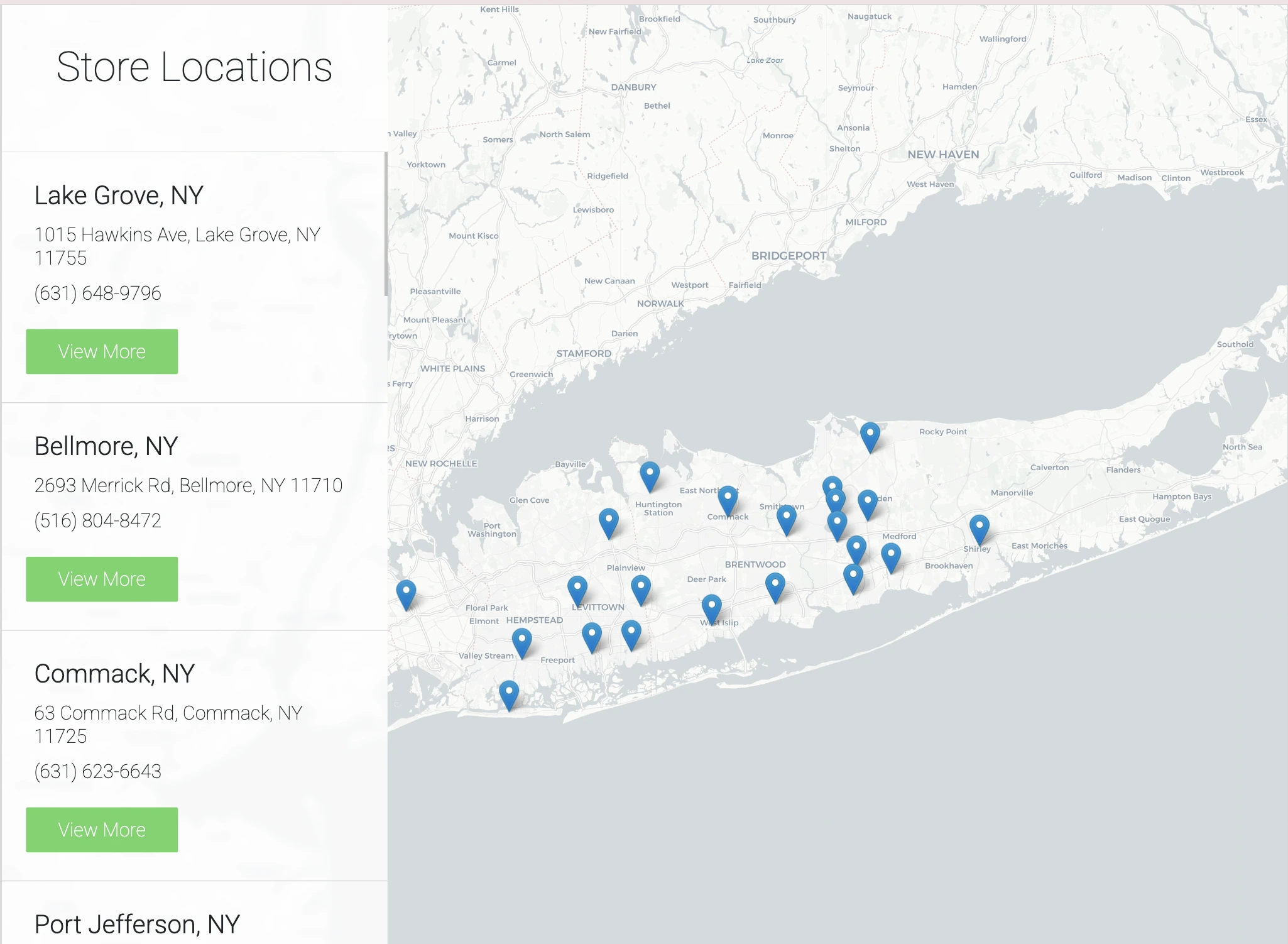Select the Port Jefferson, NY listing
This screenshot has width=1288, height=944.
(137, 924)
